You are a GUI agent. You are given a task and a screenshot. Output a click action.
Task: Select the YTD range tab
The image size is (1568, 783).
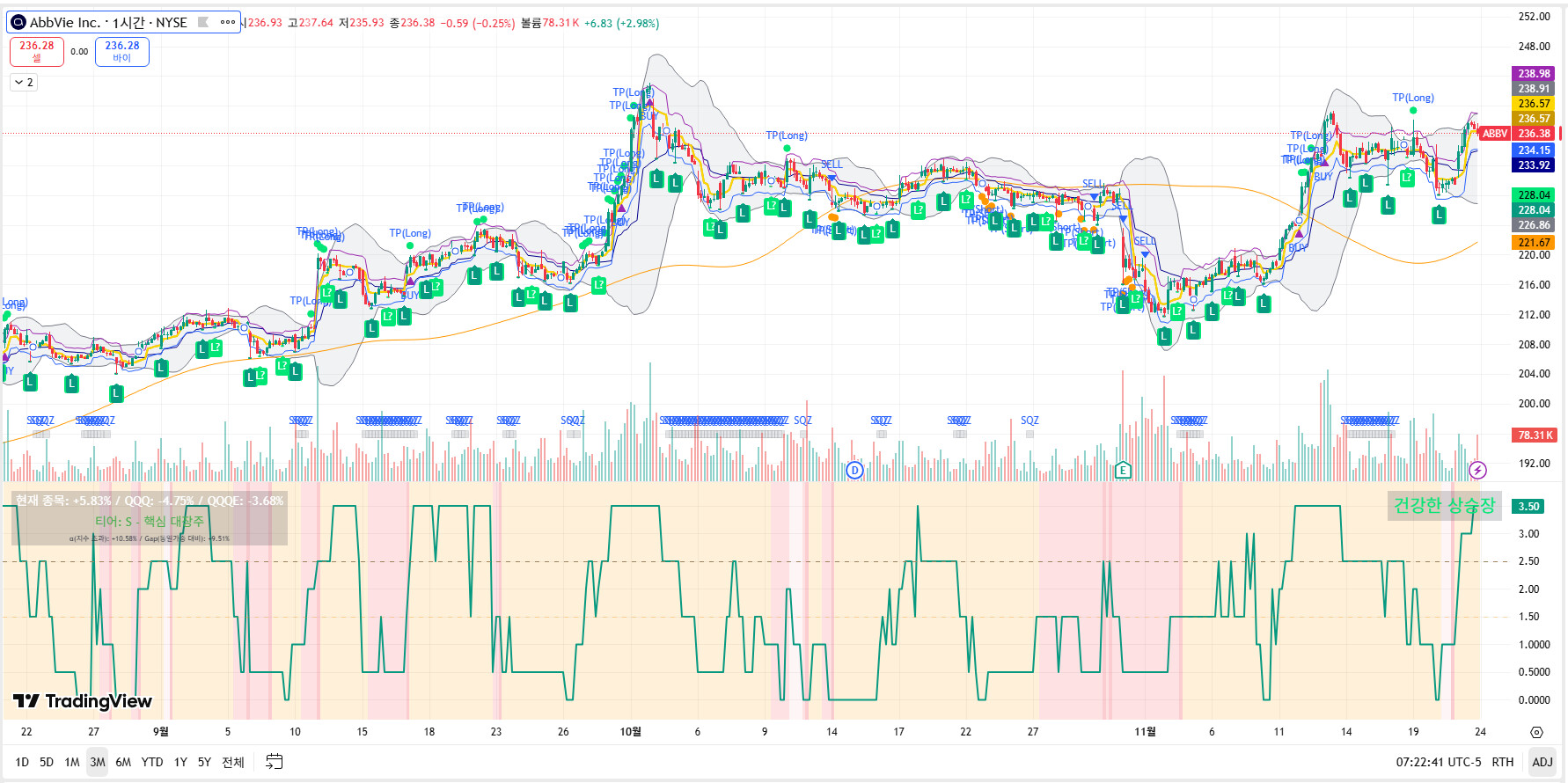pyautogui.click(x=152, y=762)
